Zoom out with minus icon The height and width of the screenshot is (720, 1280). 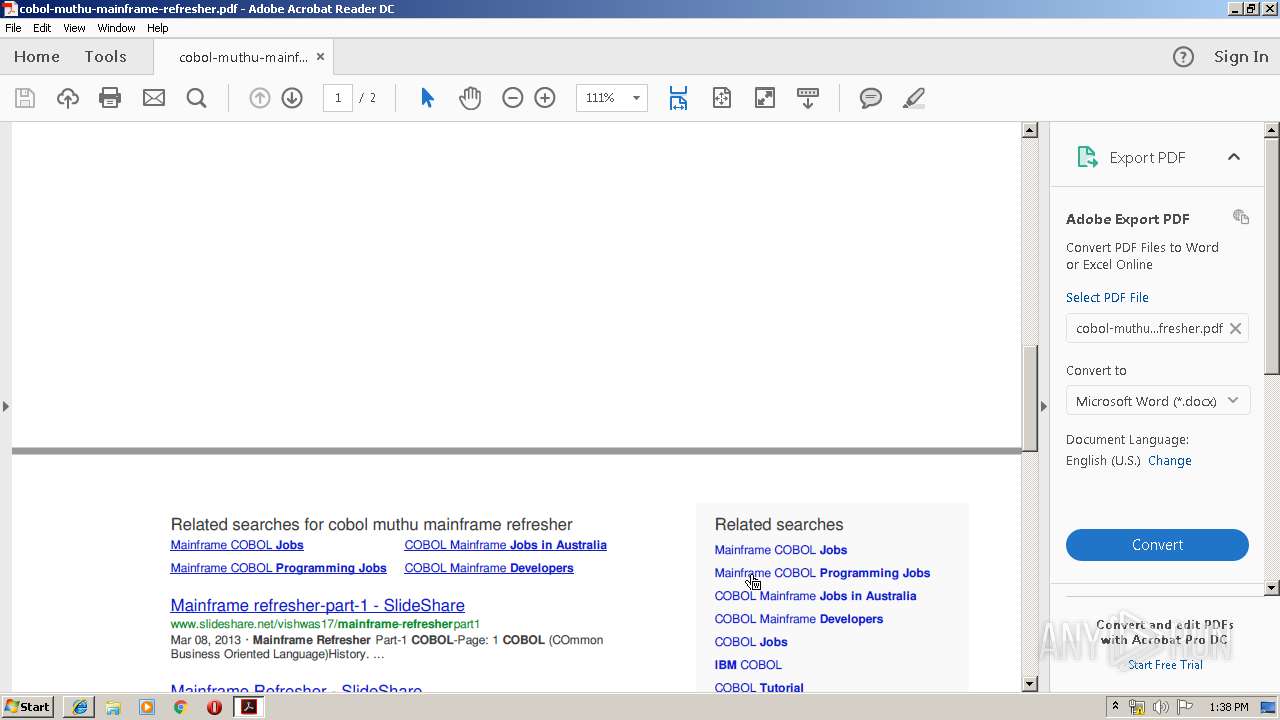coord(513,98)
